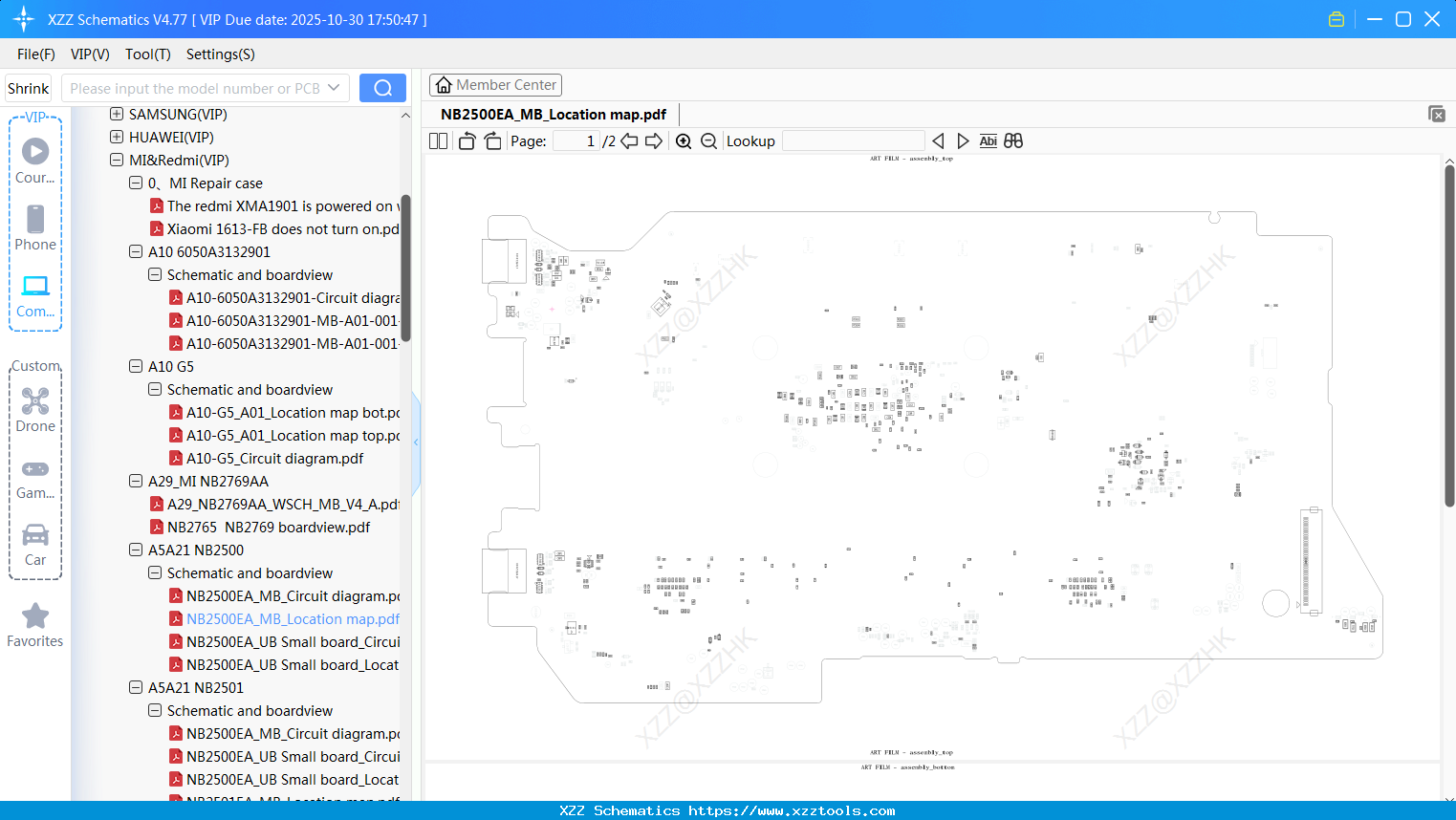1456x820 pixels.
Task: Toggle the Abi text match option
Action: click(x=988, y=141)
